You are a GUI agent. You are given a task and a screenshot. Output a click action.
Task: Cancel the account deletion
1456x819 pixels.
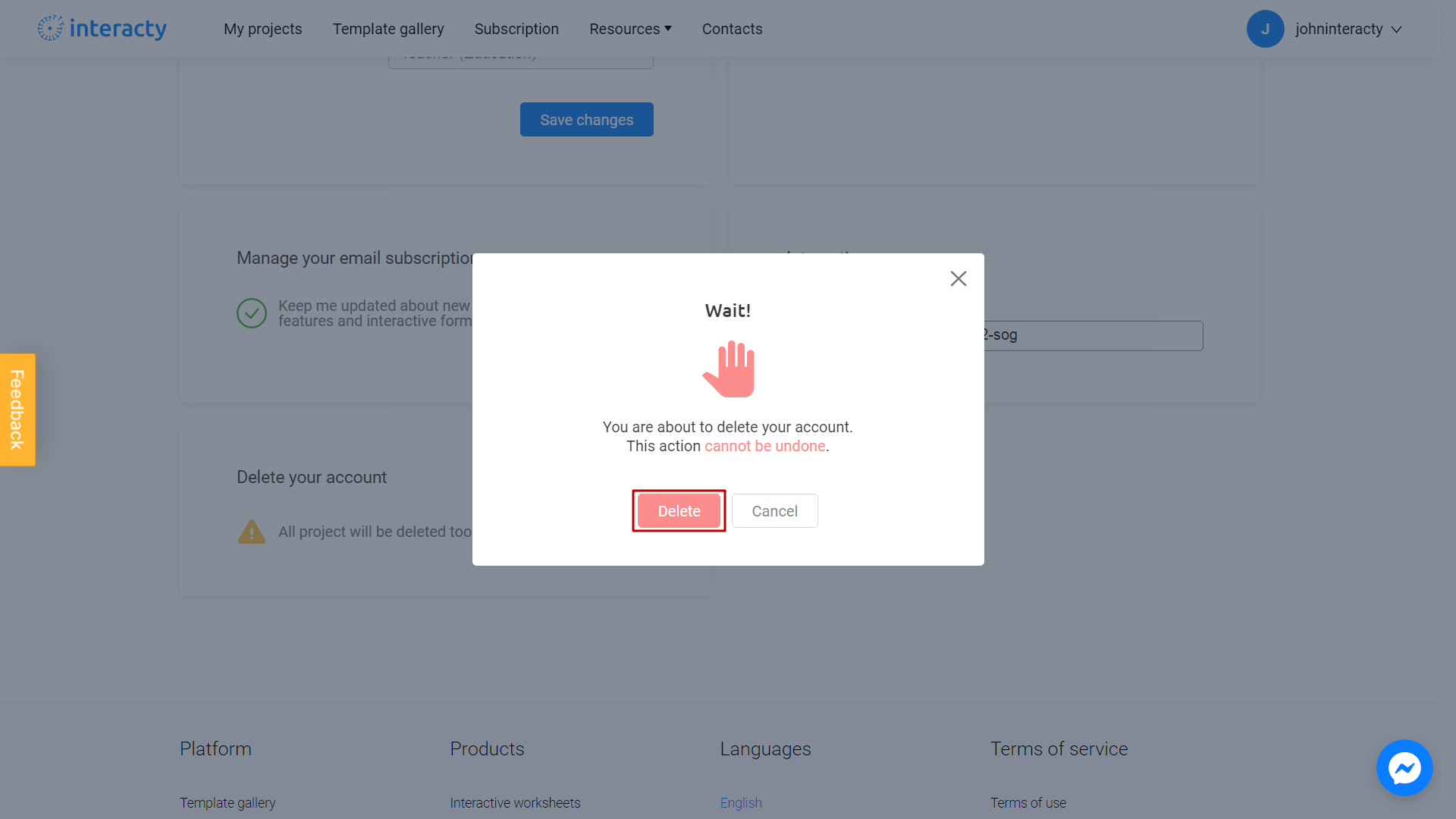(774, 510)
